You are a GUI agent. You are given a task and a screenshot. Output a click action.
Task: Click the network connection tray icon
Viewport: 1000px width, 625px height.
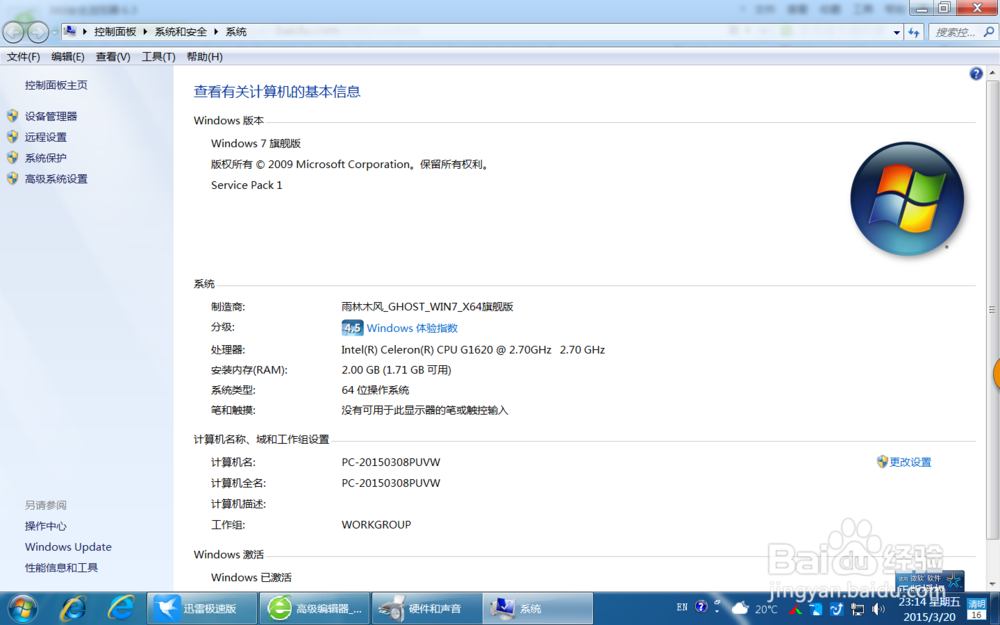(x=857, y=609)
